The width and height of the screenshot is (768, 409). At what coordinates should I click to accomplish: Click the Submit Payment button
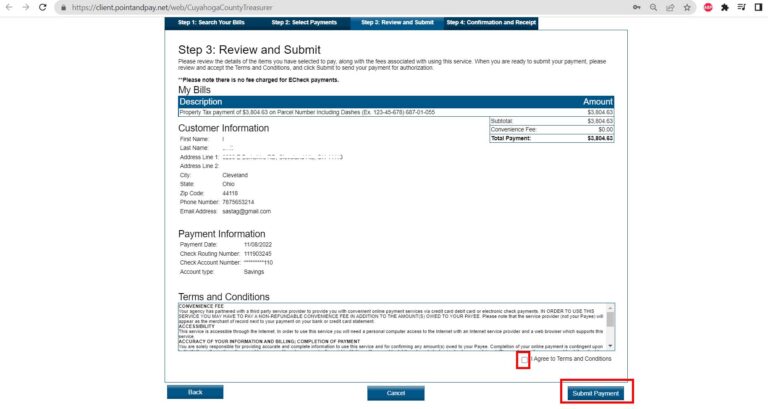(596, 393)
